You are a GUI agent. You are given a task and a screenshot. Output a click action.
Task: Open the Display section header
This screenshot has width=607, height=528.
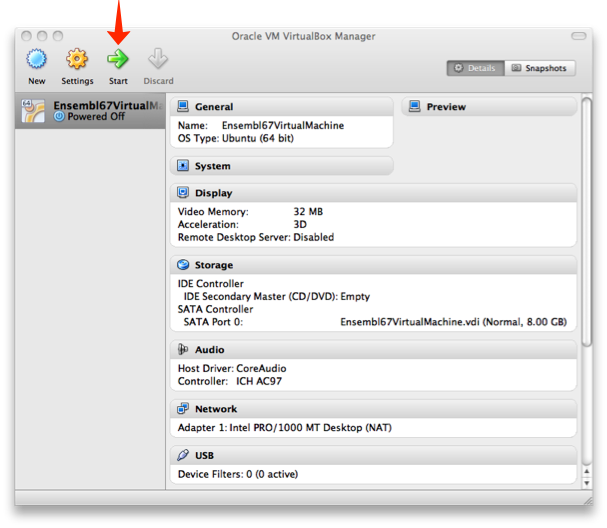(x=374, y=193)
